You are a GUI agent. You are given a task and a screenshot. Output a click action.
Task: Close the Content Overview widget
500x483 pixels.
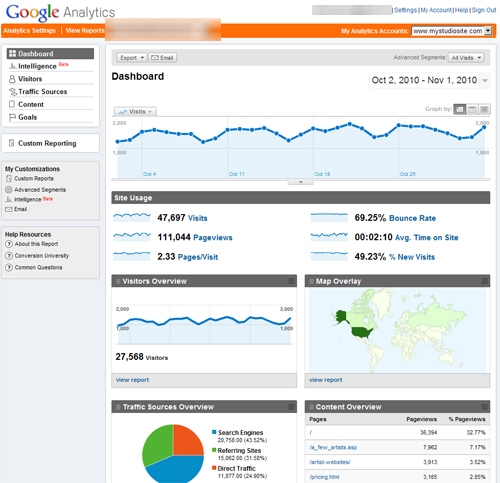pyautogui.click(x=485, y=407)
